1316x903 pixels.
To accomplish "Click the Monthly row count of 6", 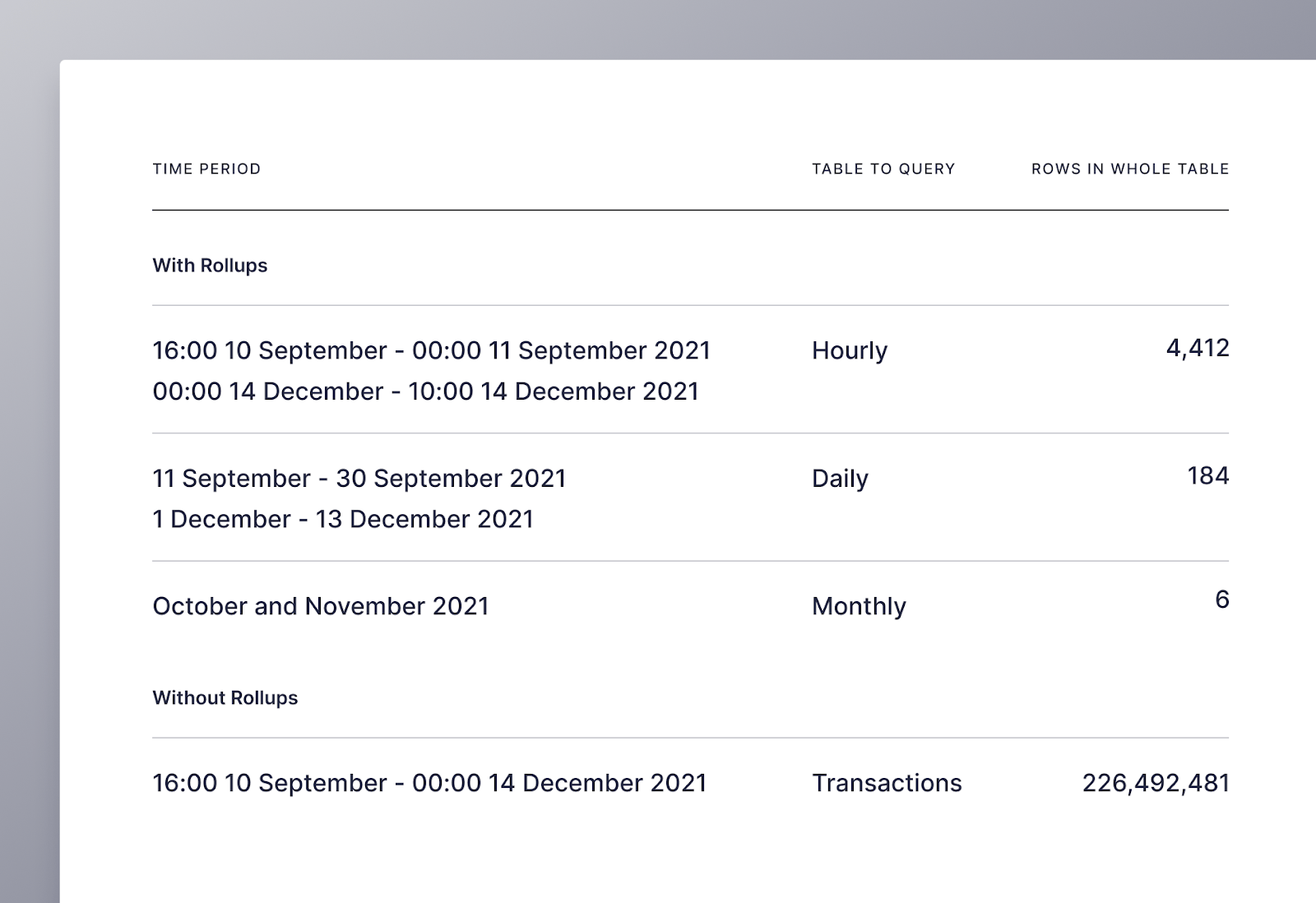I will click(1222, 600).
